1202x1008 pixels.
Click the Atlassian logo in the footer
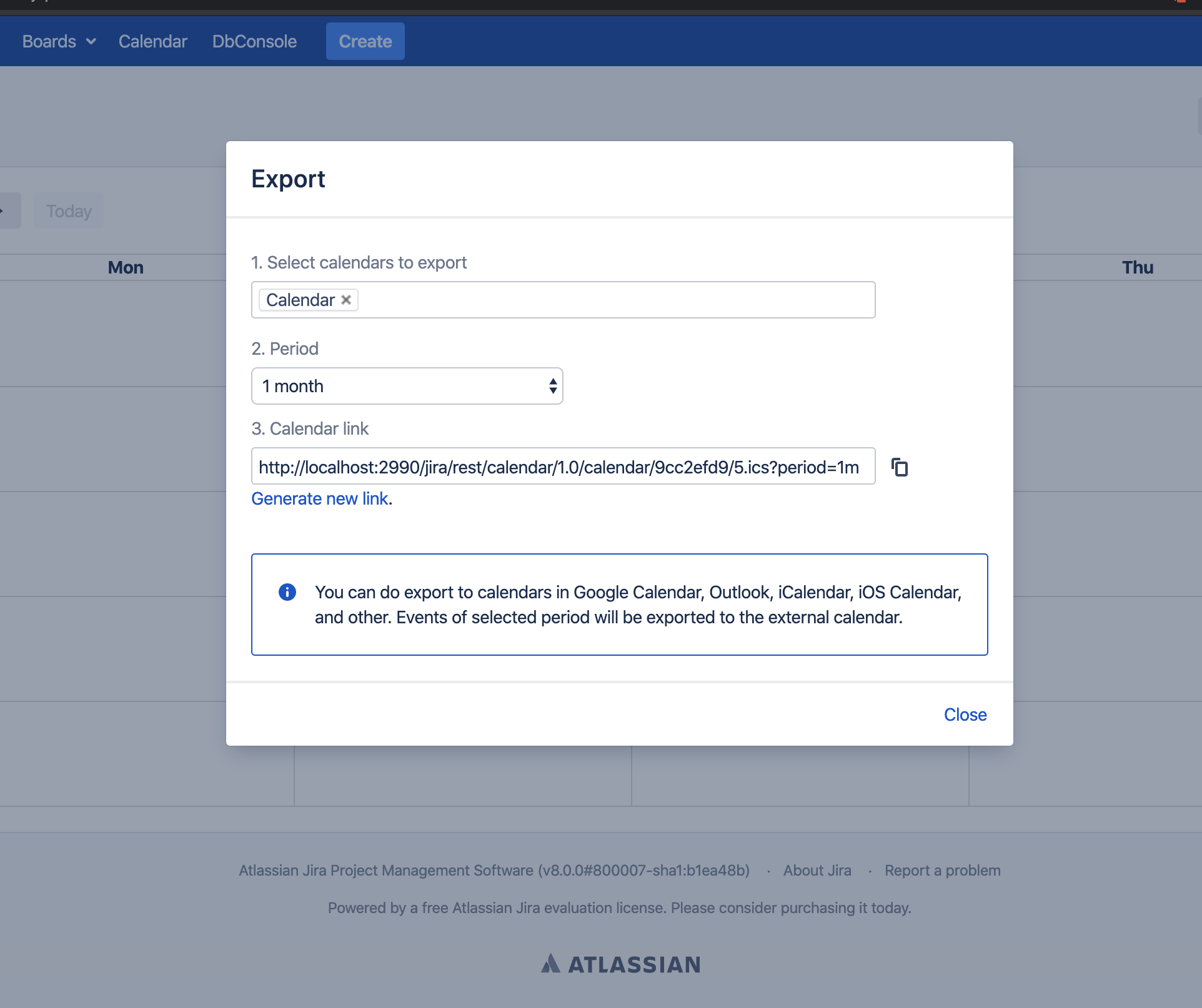[x=620, y=964]
